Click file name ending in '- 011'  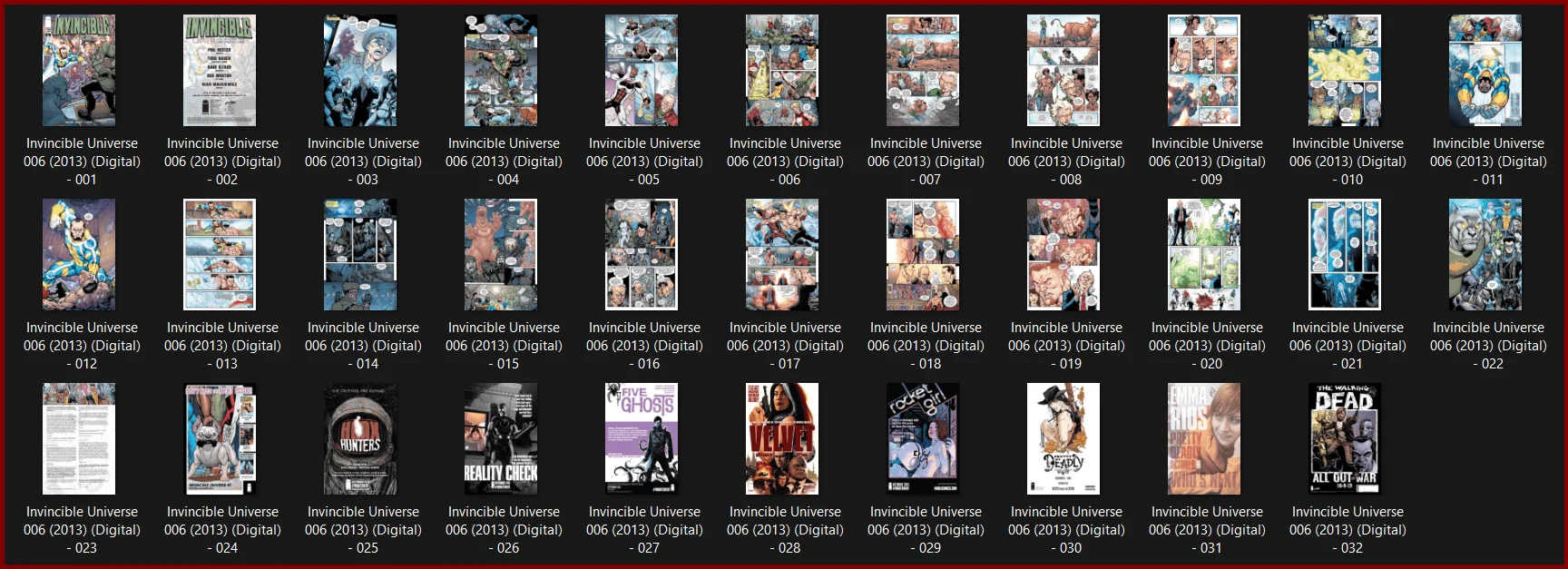tap(1488, 162)
